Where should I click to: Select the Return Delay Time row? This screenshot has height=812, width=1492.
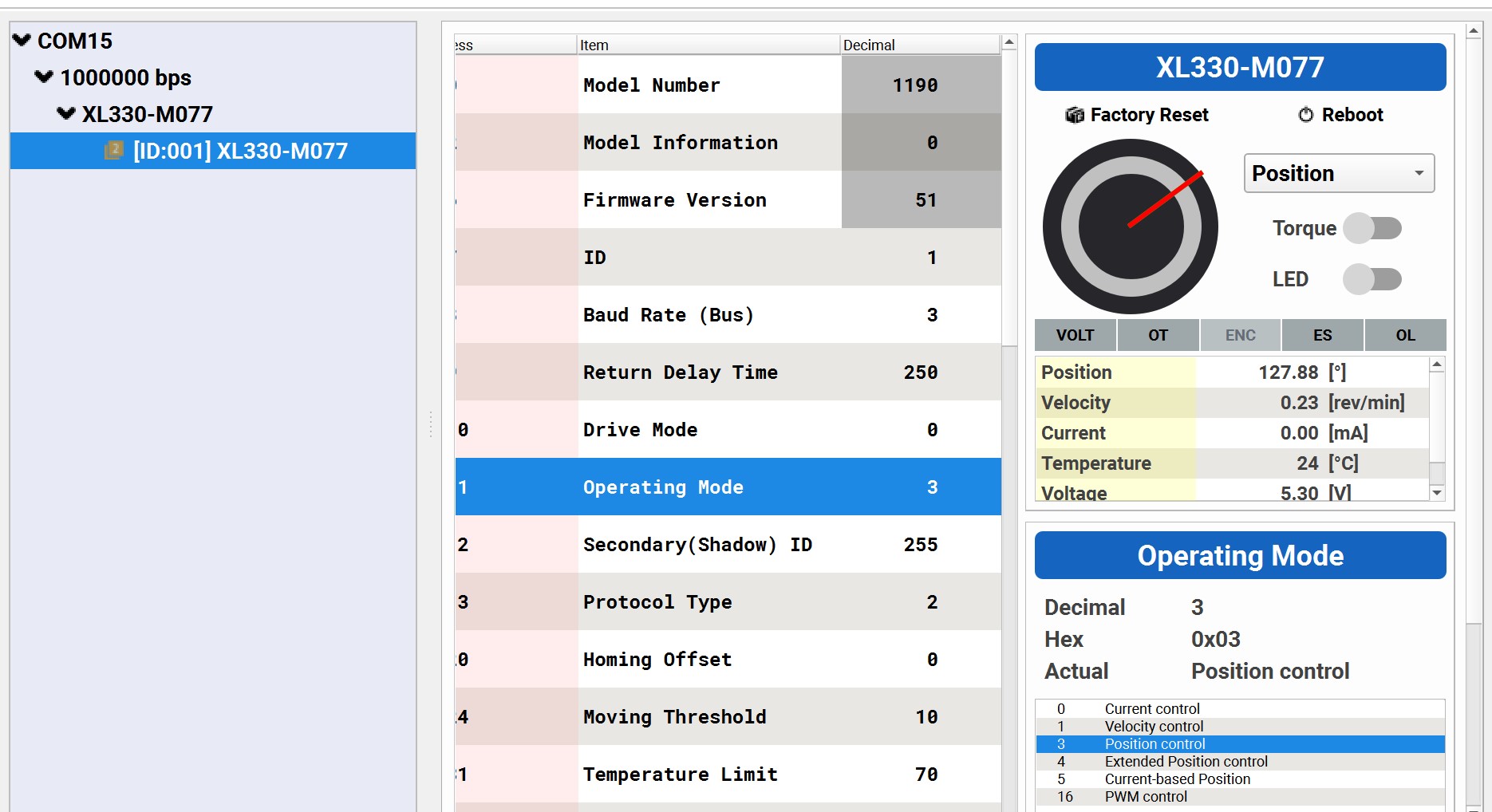pos(728,372)
